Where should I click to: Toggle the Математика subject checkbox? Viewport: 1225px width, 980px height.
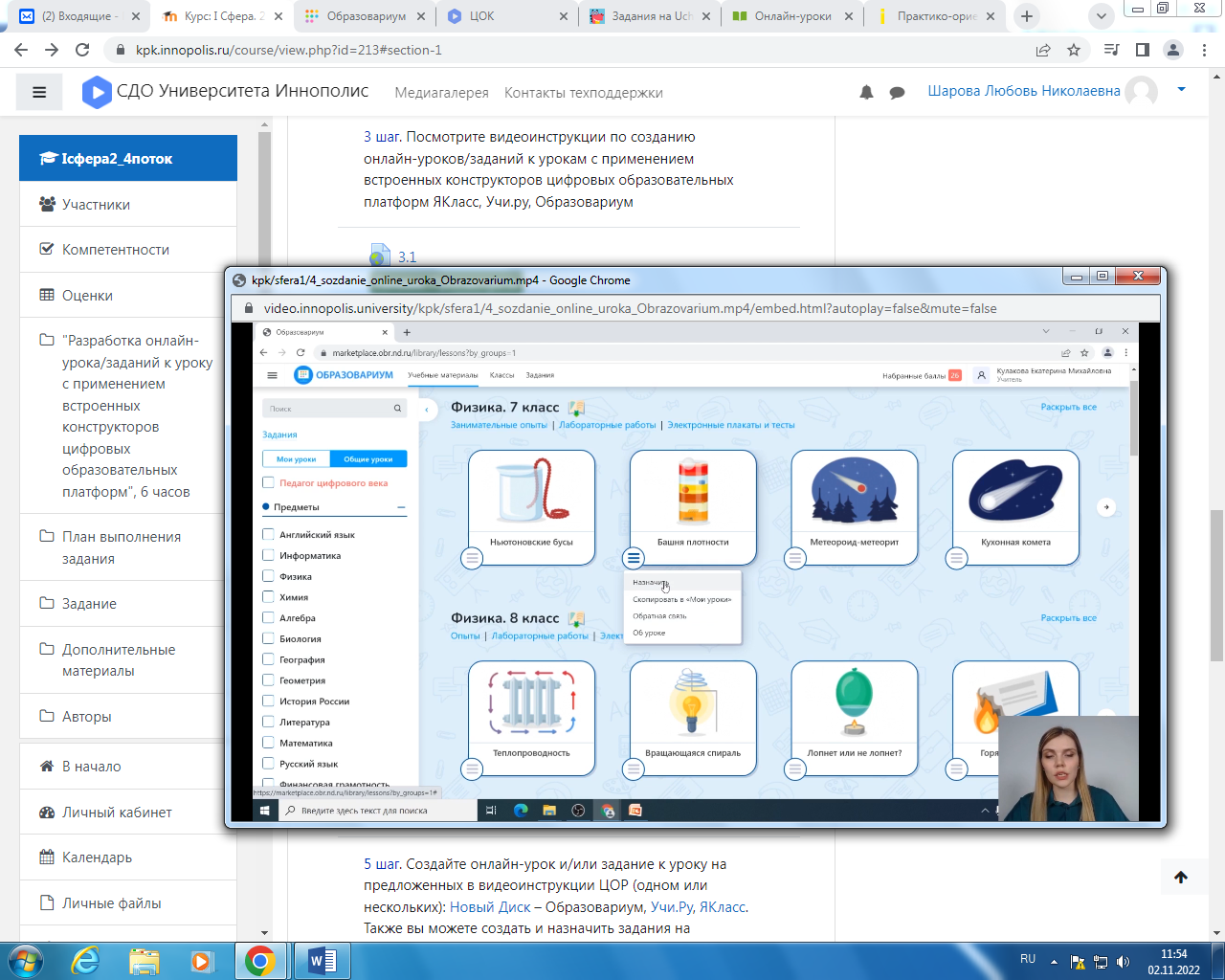tap(269, 743)
